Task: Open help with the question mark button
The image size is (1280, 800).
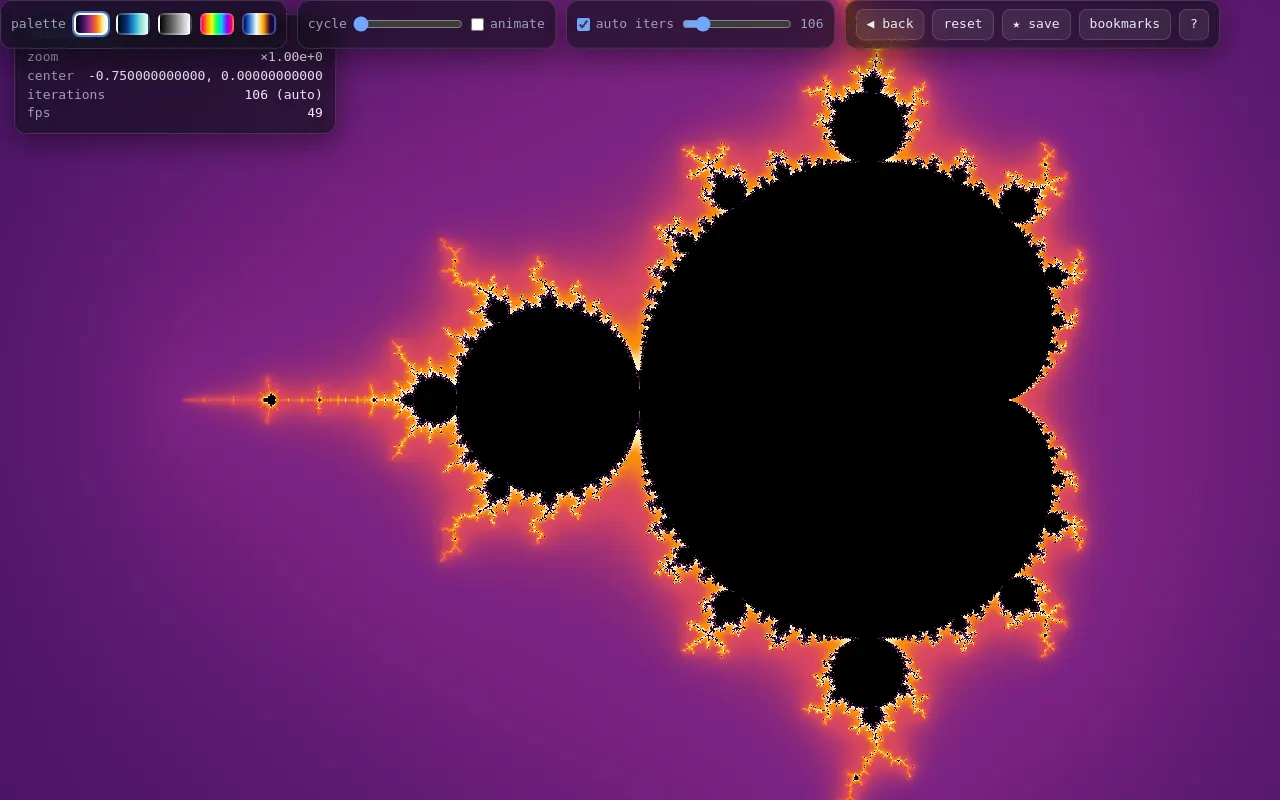Action: 1194,24
